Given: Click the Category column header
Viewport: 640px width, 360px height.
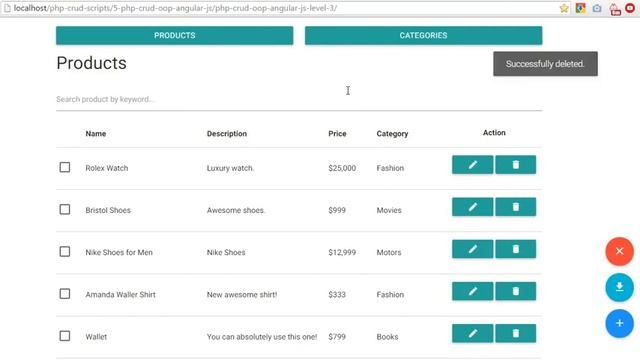Looking at the screenshot, I should pos(392,133).
